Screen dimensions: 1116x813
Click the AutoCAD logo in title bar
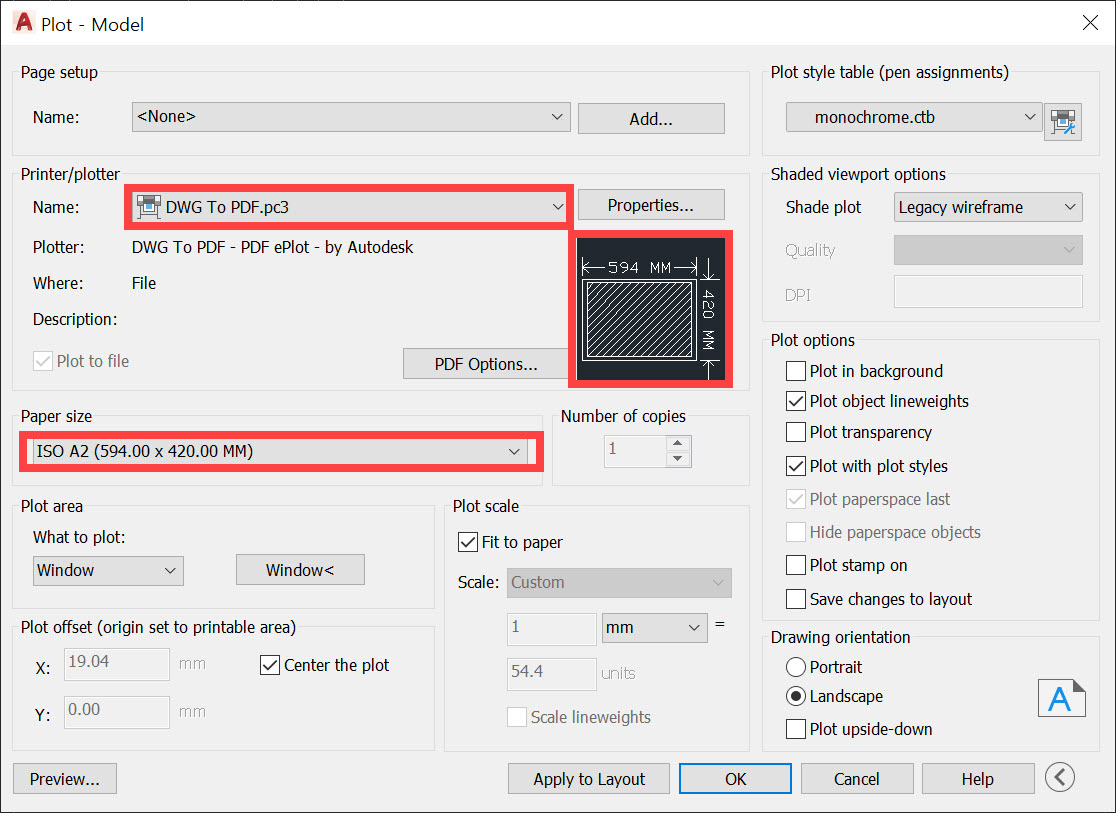[x=23, y=23]
